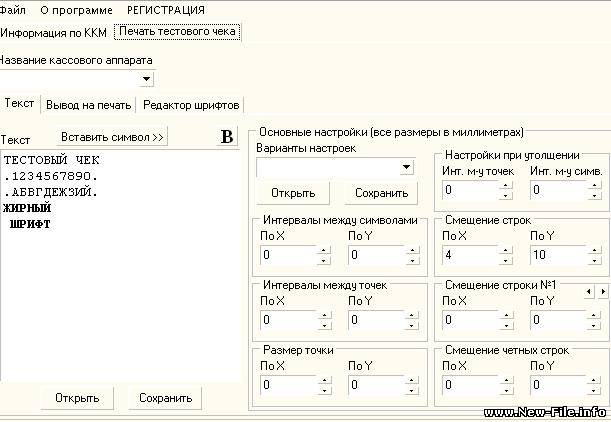Decrease Инт. м-у симв. value
Image resolution: width=611 pixels, height=422 pixels.
tap(594, 195)
